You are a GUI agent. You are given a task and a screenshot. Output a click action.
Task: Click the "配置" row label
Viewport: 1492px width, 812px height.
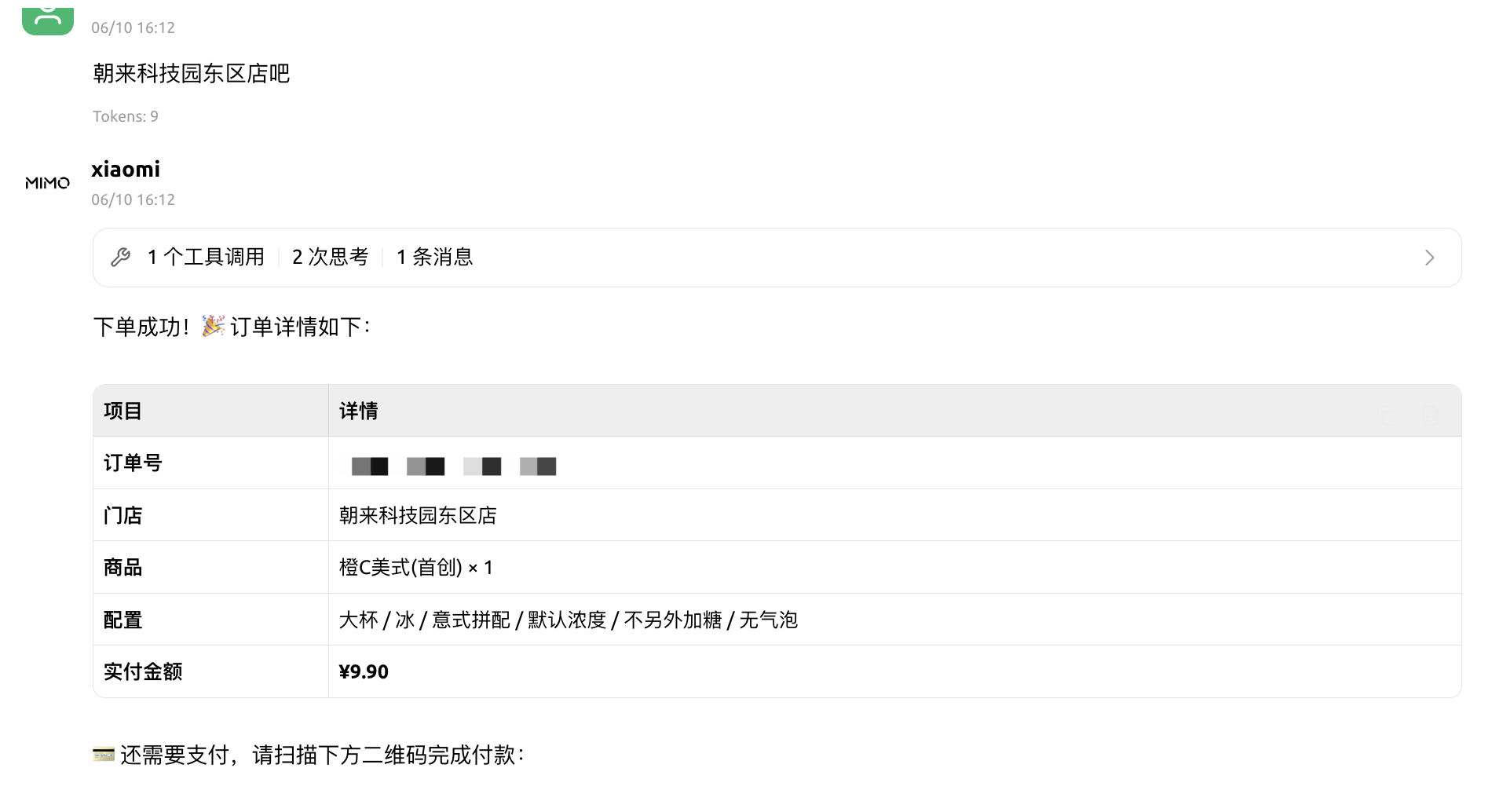(x=123, y=620)
